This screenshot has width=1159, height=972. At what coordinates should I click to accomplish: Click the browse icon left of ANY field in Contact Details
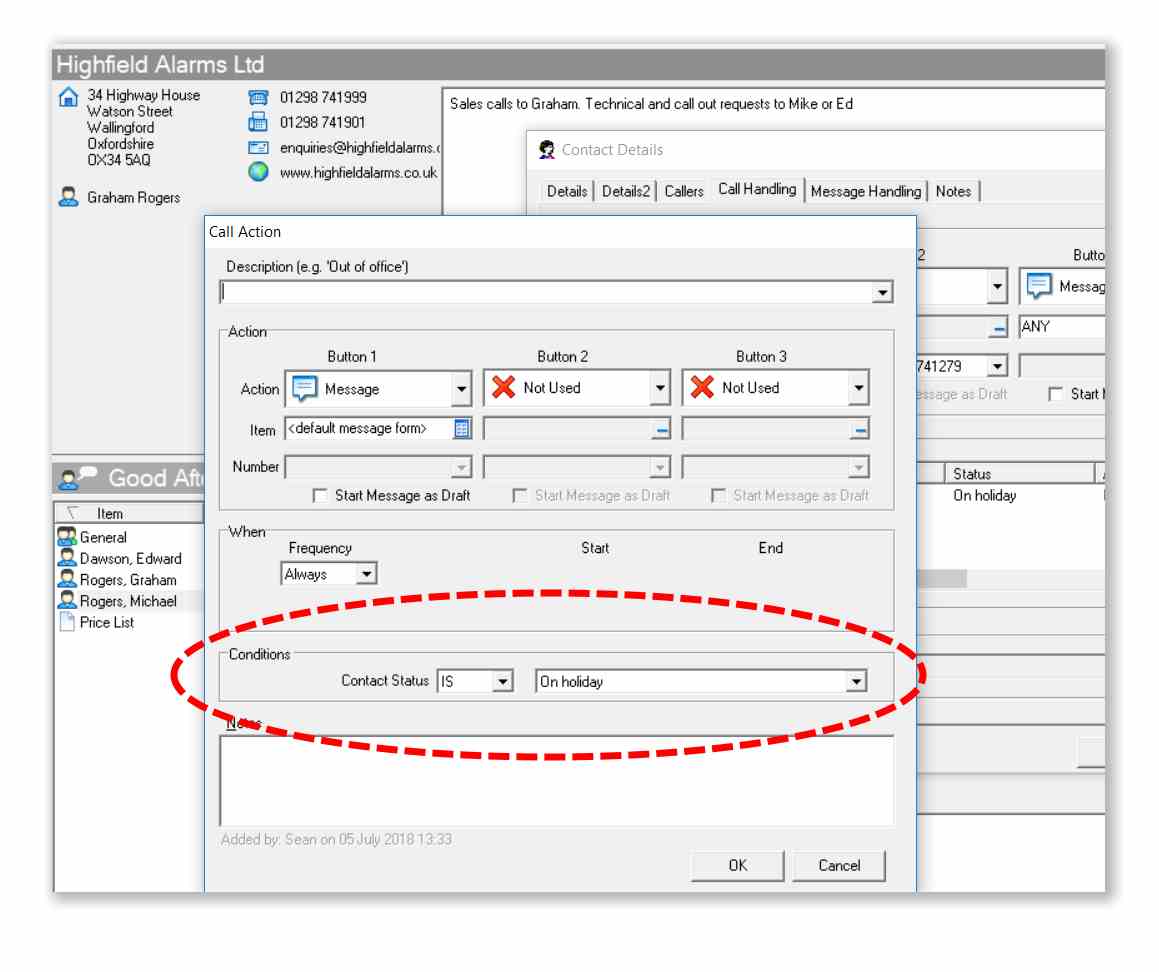(x=999, y=327)
